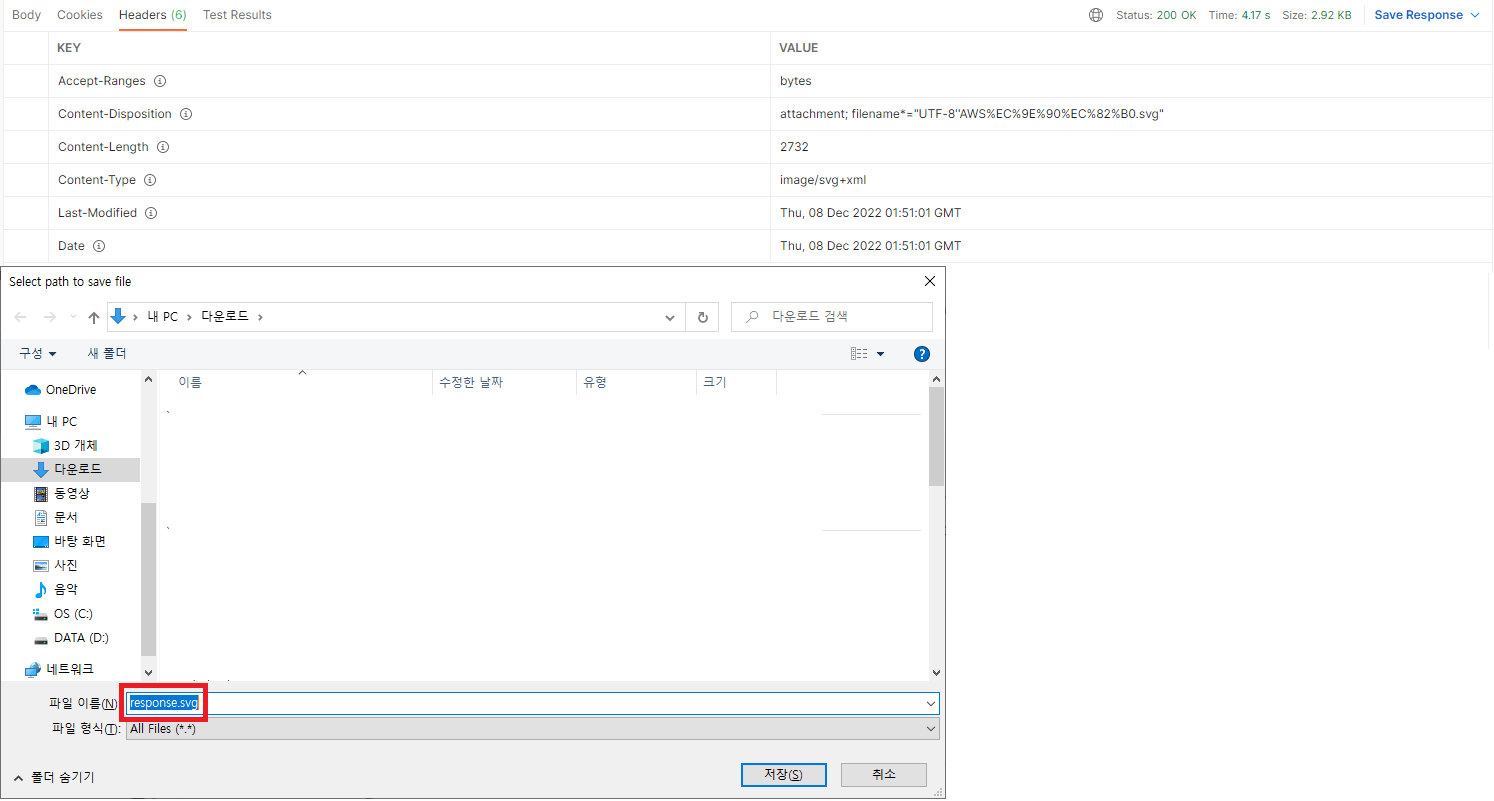
Task: Navigate up one folder level
Action: 93,316
